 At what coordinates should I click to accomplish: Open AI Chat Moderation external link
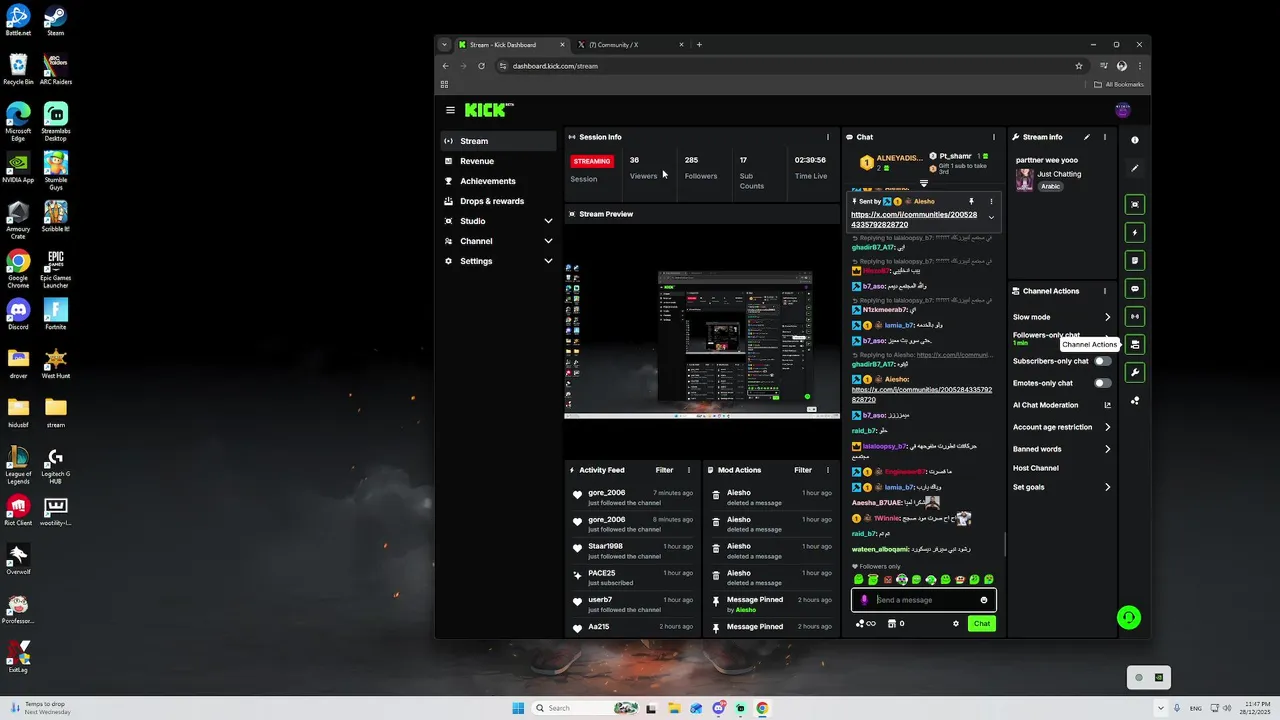point(1107,405)
